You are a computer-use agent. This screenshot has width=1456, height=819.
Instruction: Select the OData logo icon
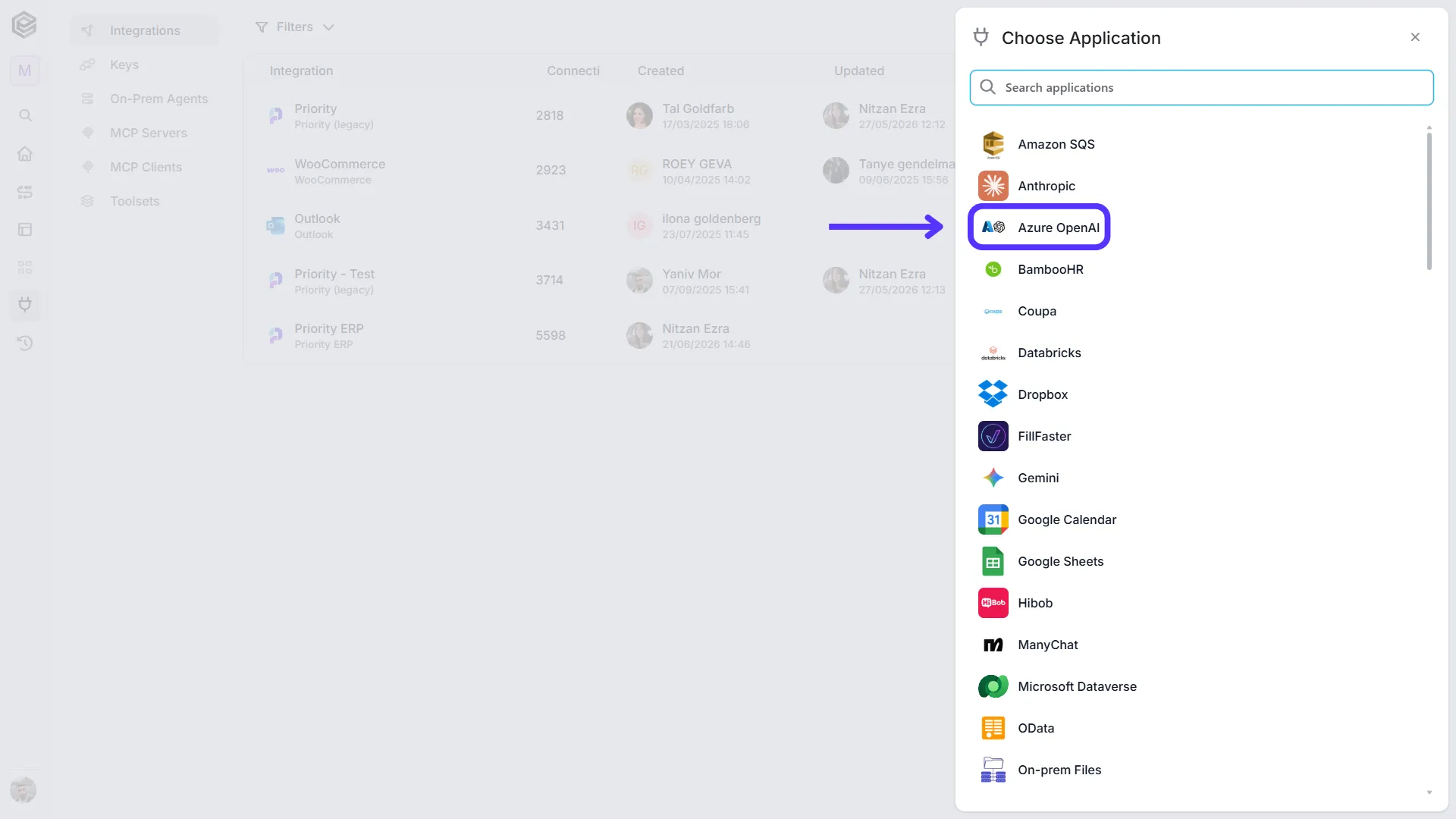pyautogui.click(x=993, y=728)
